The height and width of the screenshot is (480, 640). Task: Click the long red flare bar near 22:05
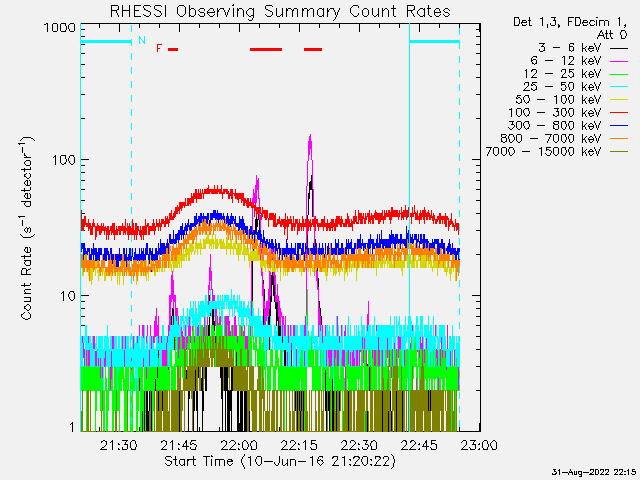[266, 49]
